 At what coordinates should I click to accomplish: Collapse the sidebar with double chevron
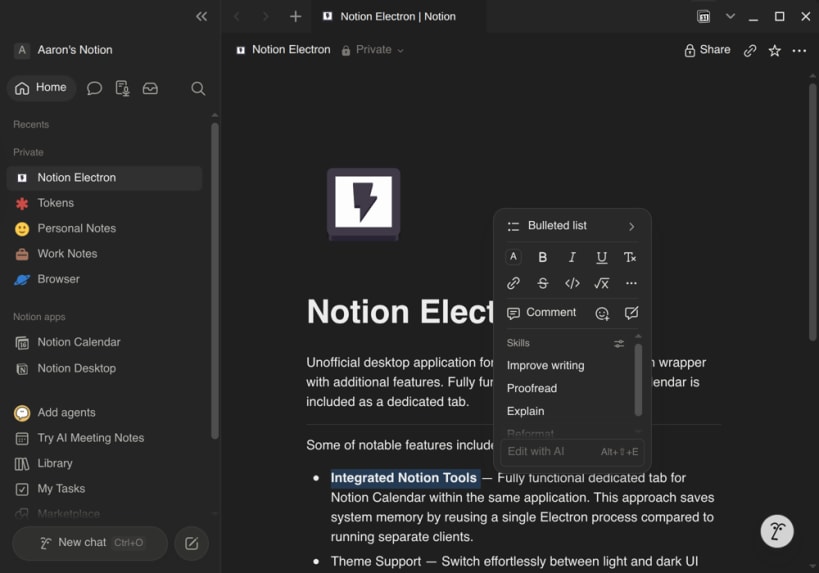pos(201,16)
